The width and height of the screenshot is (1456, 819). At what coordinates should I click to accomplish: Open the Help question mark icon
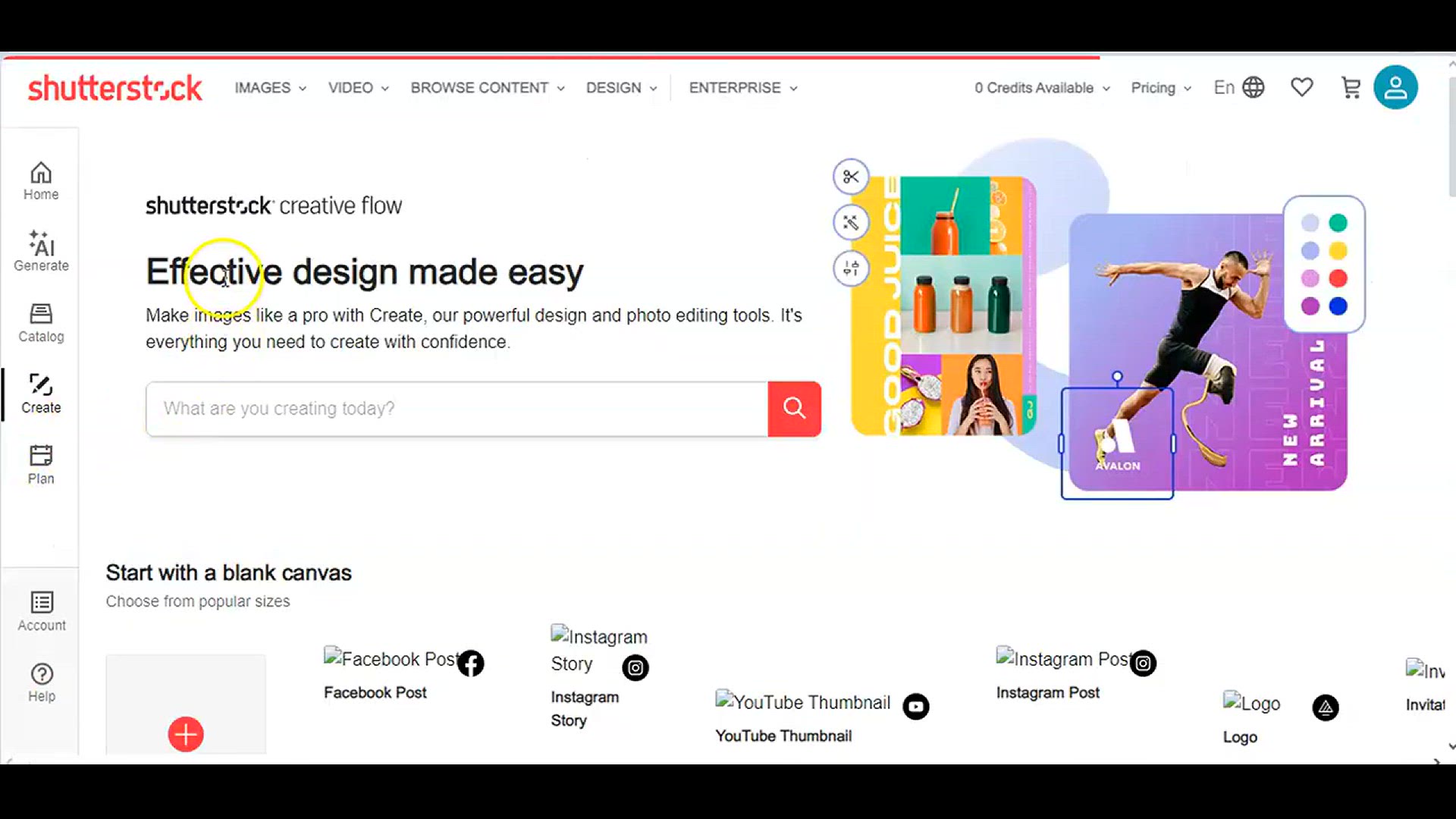tap(42, 682)
